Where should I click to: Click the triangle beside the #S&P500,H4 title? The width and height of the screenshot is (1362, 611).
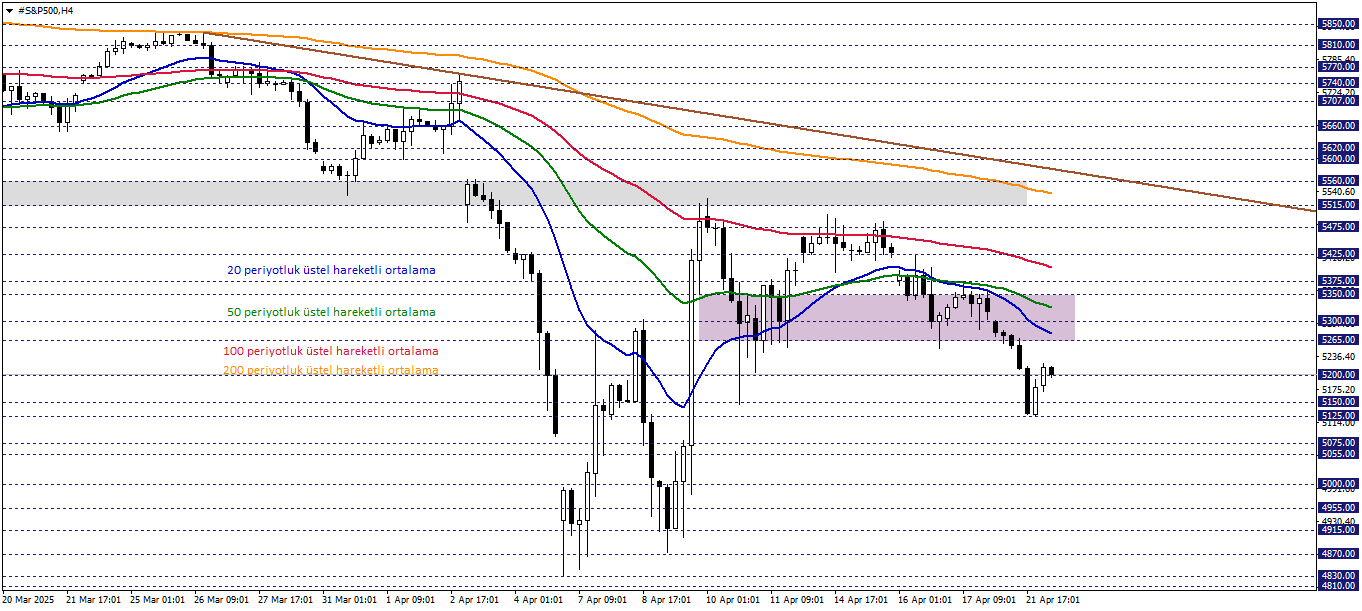8,10
